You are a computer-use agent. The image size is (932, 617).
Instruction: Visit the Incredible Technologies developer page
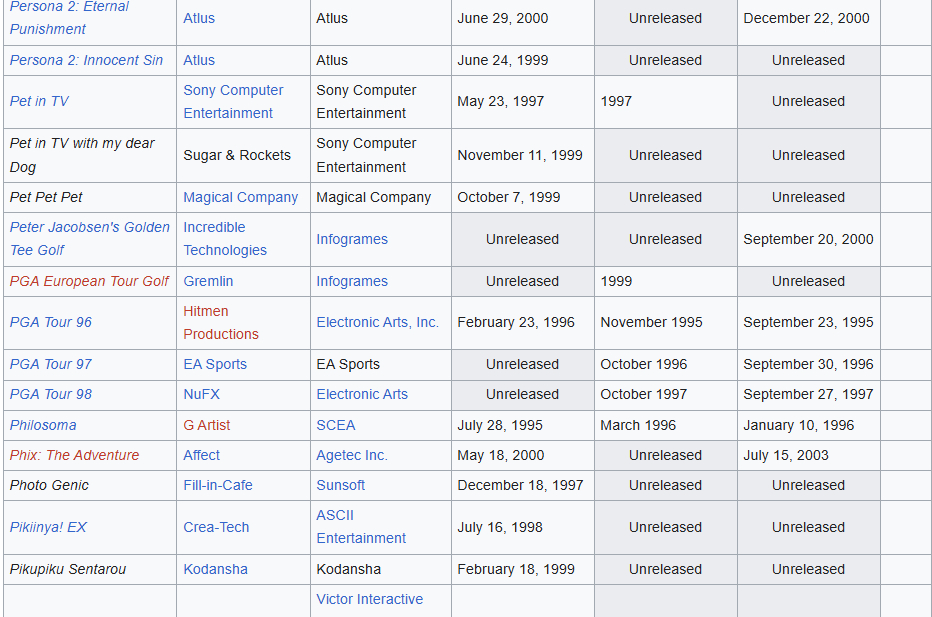(x=224, y=238)
